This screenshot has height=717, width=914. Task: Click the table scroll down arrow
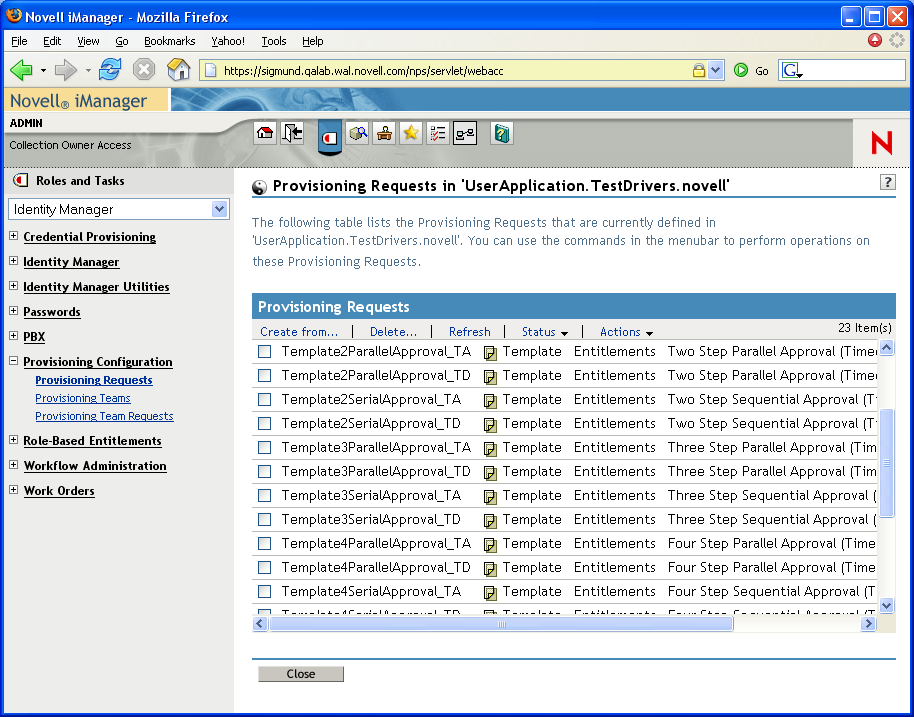[x=886, y=605]
